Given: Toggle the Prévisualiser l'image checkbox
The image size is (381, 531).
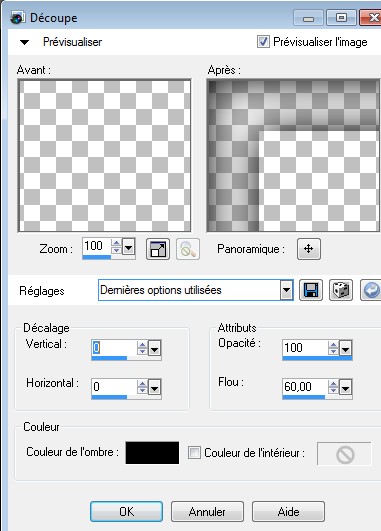Looking at the screenshot, I should click(x=263, y=42).
